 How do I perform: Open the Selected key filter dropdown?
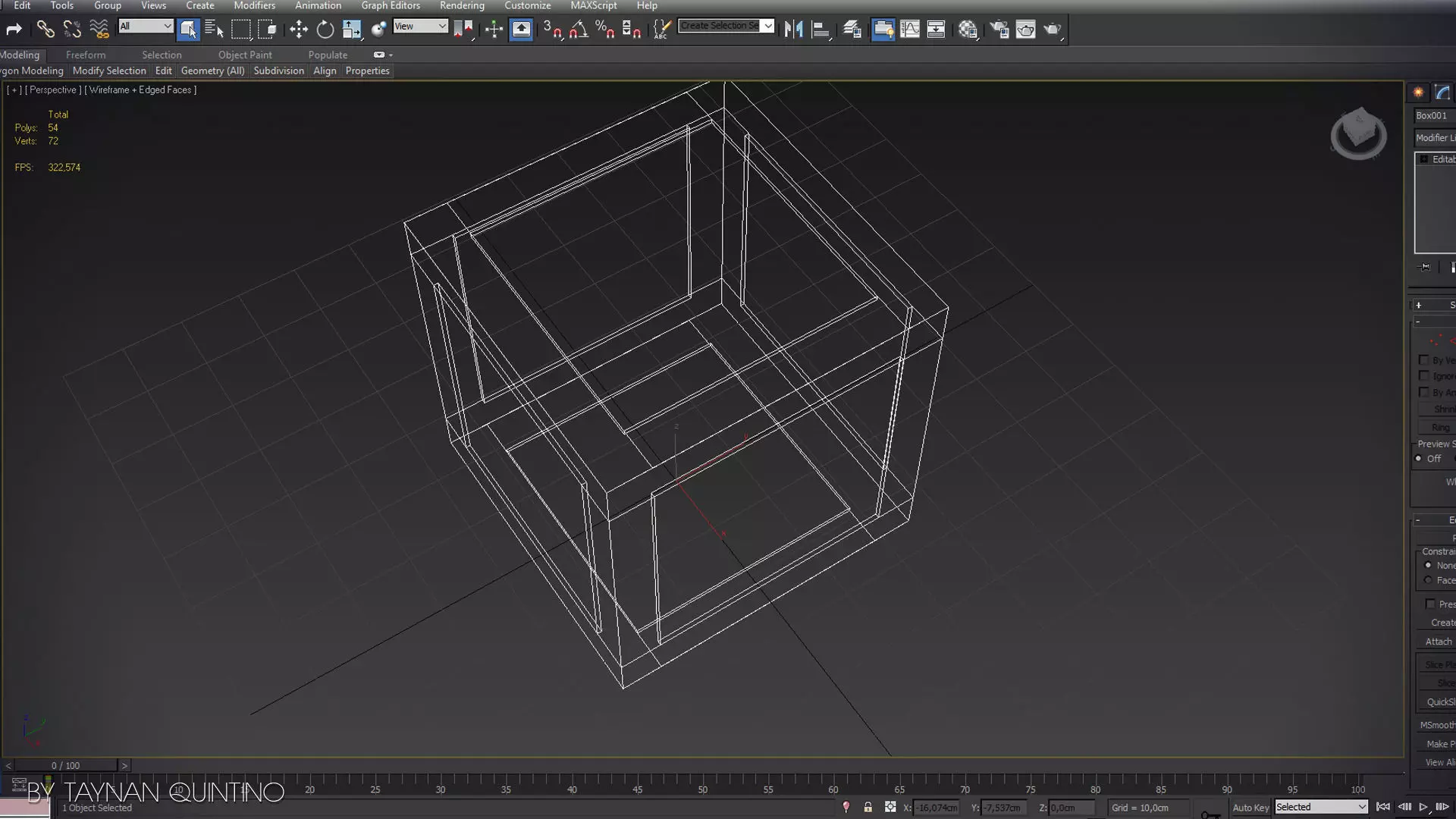point(1321,807)
